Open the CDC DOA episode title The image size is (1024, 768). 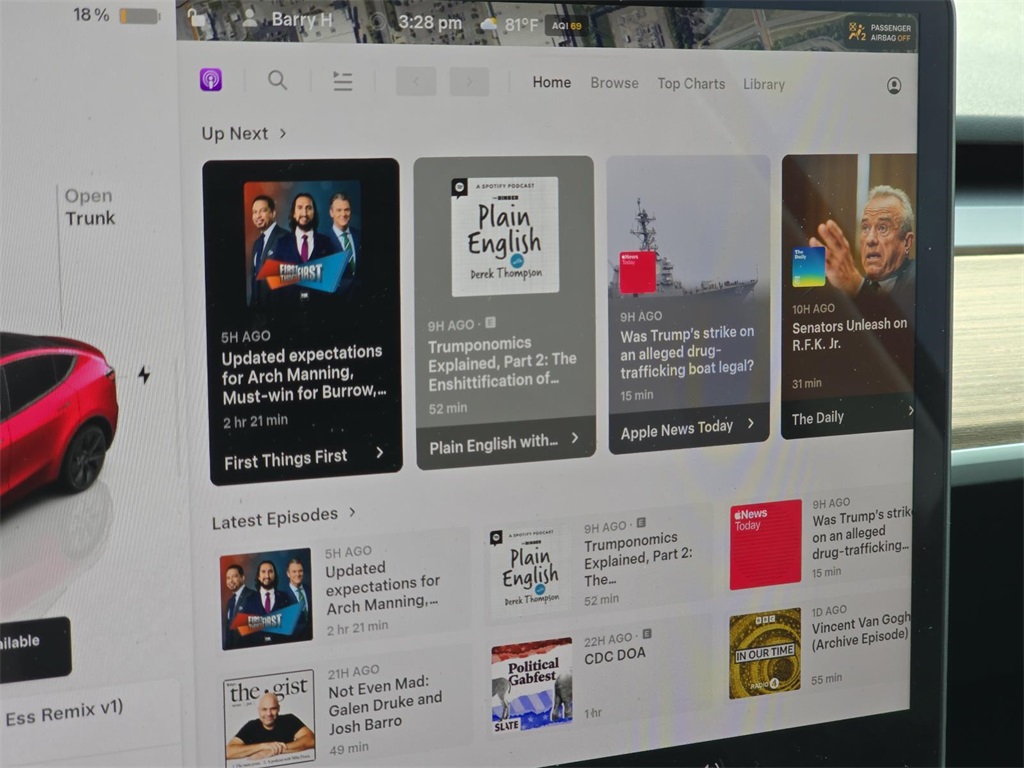[x=615, y=656]
